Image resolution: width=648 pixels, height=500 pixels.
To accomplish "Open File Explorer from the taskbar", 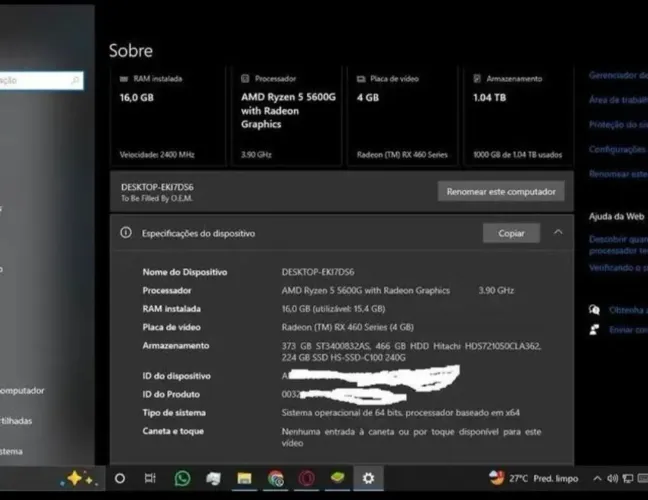I will click(244, 478).
